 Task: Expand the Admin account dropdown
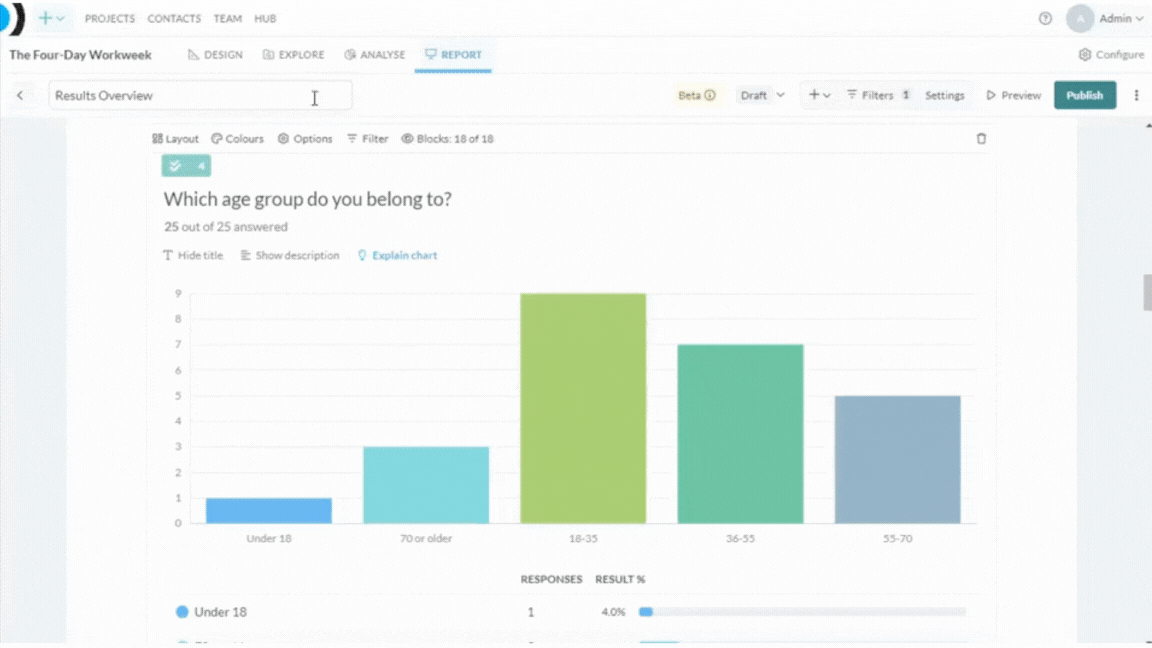click(1121, 18)
